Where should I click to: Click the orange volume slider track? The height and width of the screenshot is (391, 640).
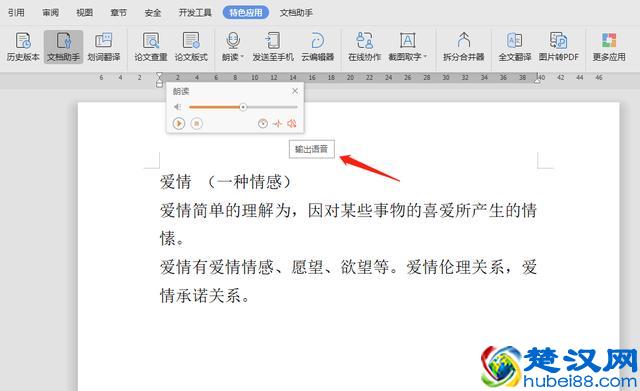pos(215,107)
